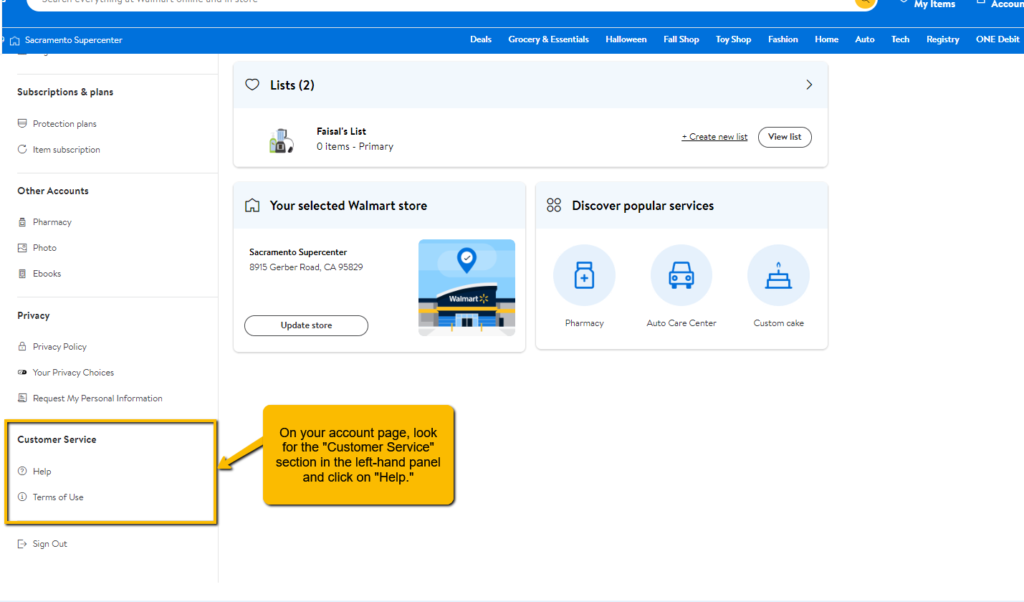Click the Faisal's List name text
1024x602 pixels.
341,131
